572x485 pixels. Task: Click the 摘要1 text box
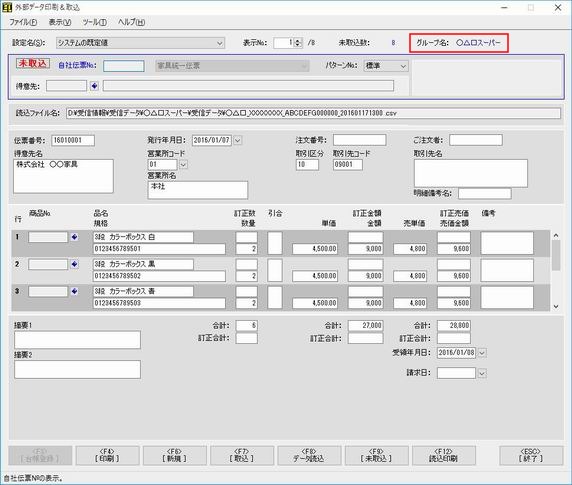(x=77, y=340)
